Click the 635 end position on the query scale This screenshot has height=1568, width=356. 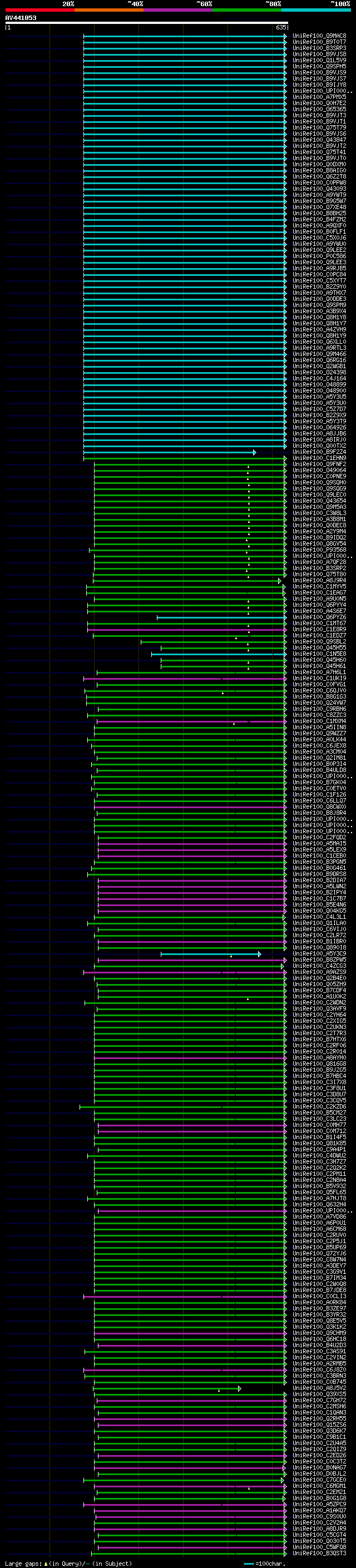click(x=280, y=27)
